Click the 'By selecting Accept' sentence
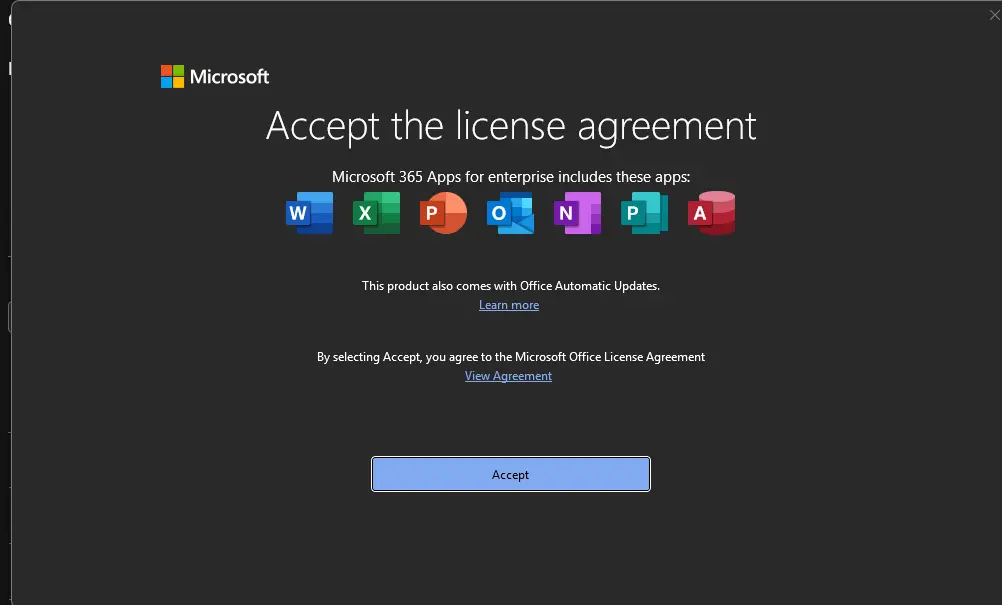Viewport: 1002px width, 605px height. (511, 357)
